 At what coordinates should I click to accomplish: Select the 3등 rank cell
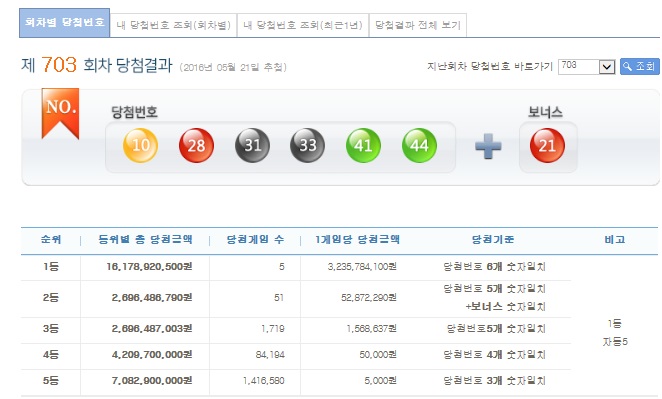[x=51, y=328]
